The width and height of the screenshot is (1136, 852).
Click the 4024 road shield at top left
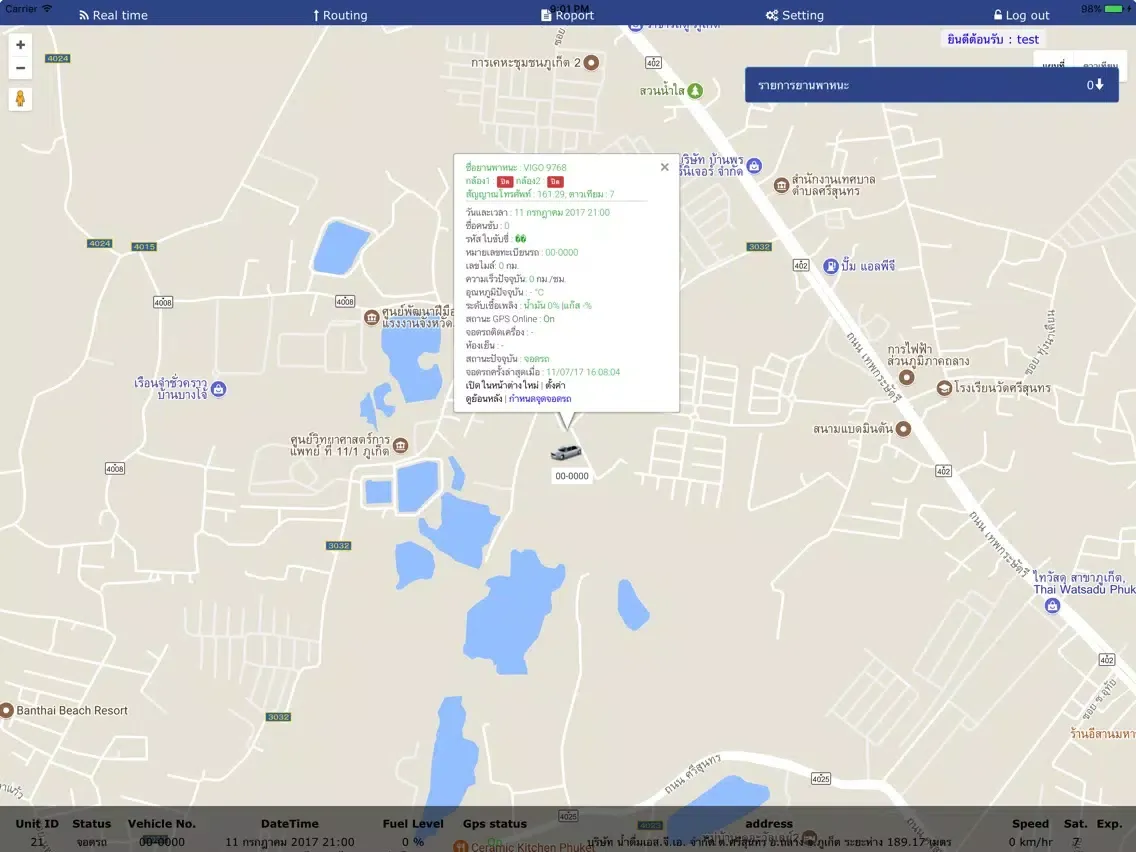point(57,59)
